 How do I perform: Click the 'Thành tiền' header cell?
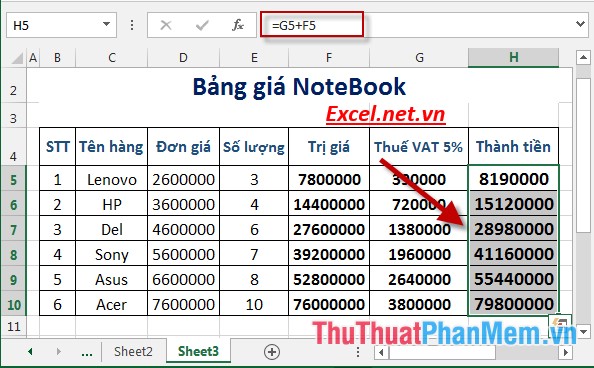[x=514, y=147]
